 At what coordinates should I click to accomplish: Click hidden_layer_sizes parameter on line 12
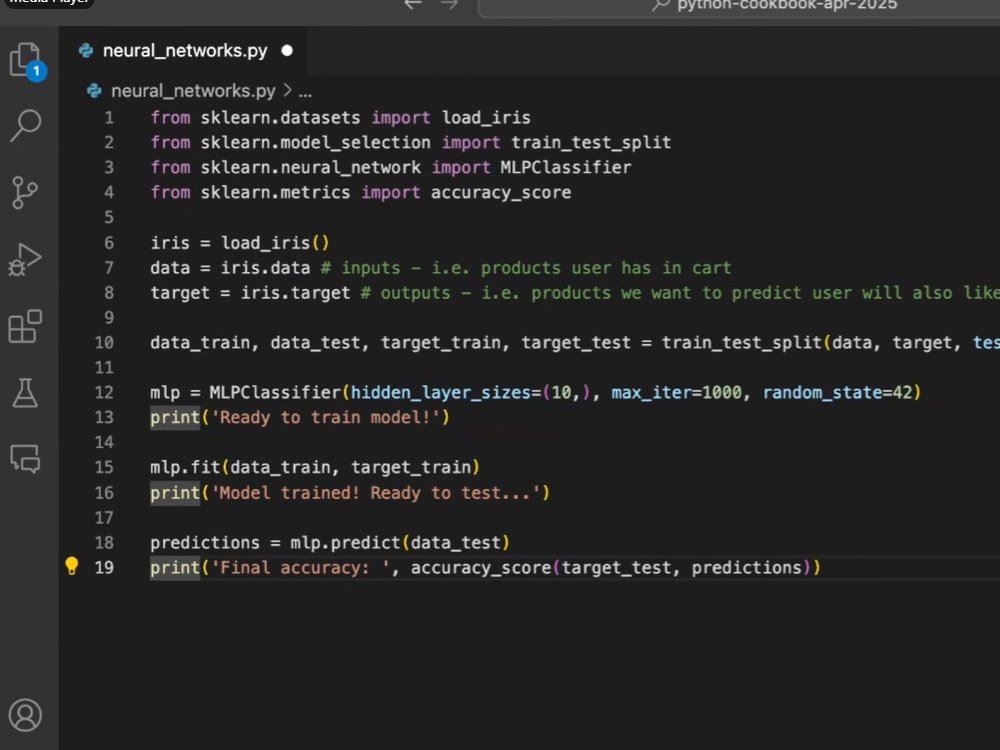pos(441,393)
